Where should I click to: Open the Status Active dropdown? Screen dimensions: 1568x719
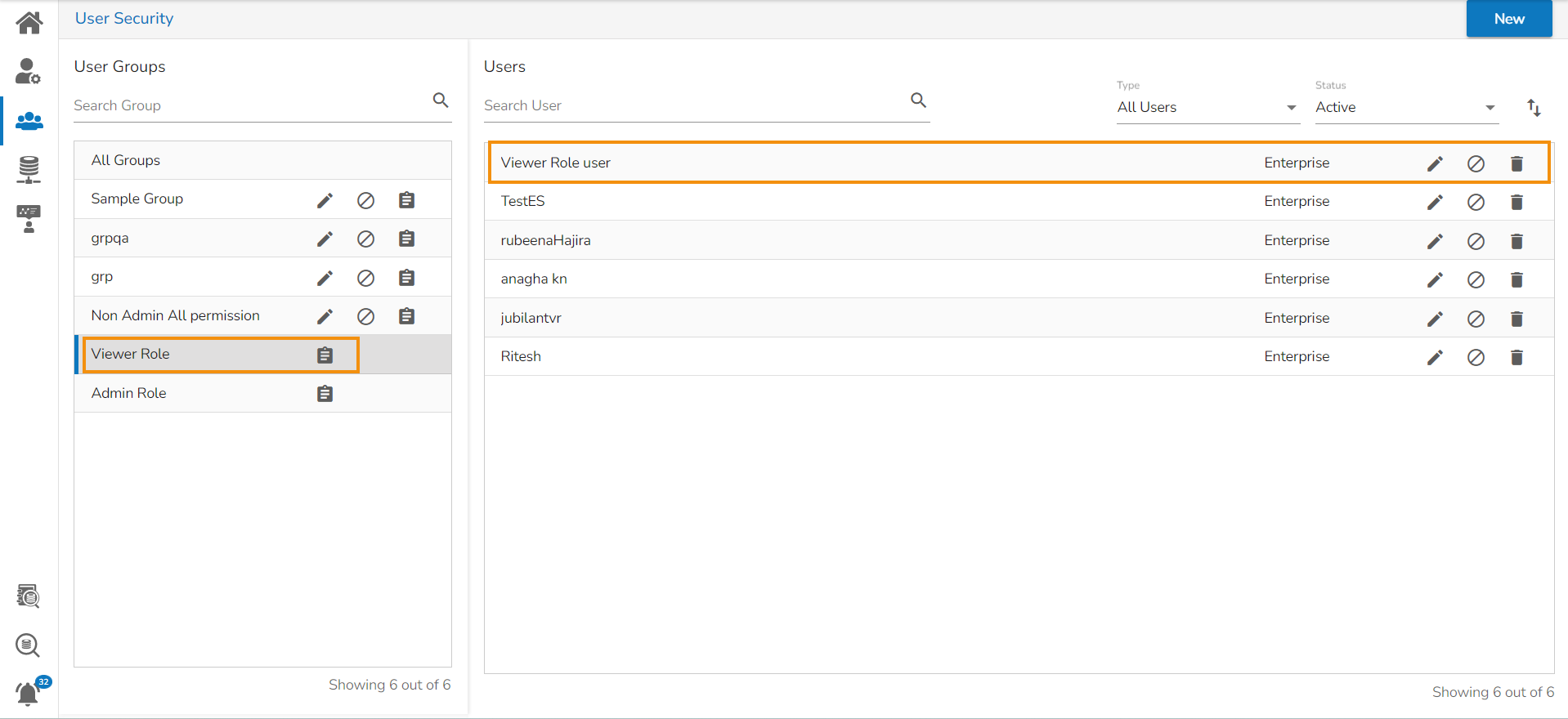coord(1405,108)
